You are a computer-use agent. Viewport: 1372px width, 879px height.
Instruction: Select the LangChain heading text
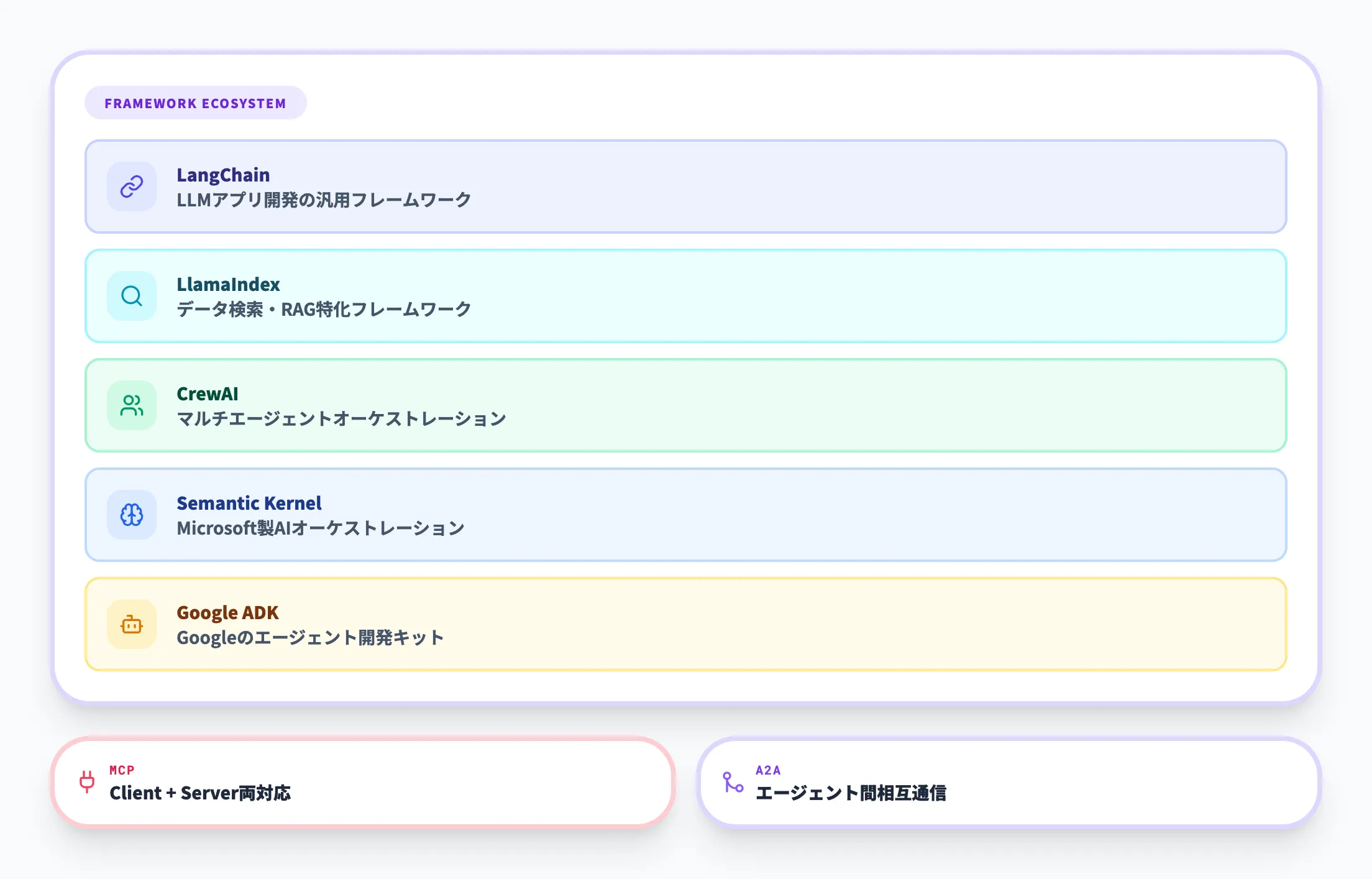coord(223,175)
